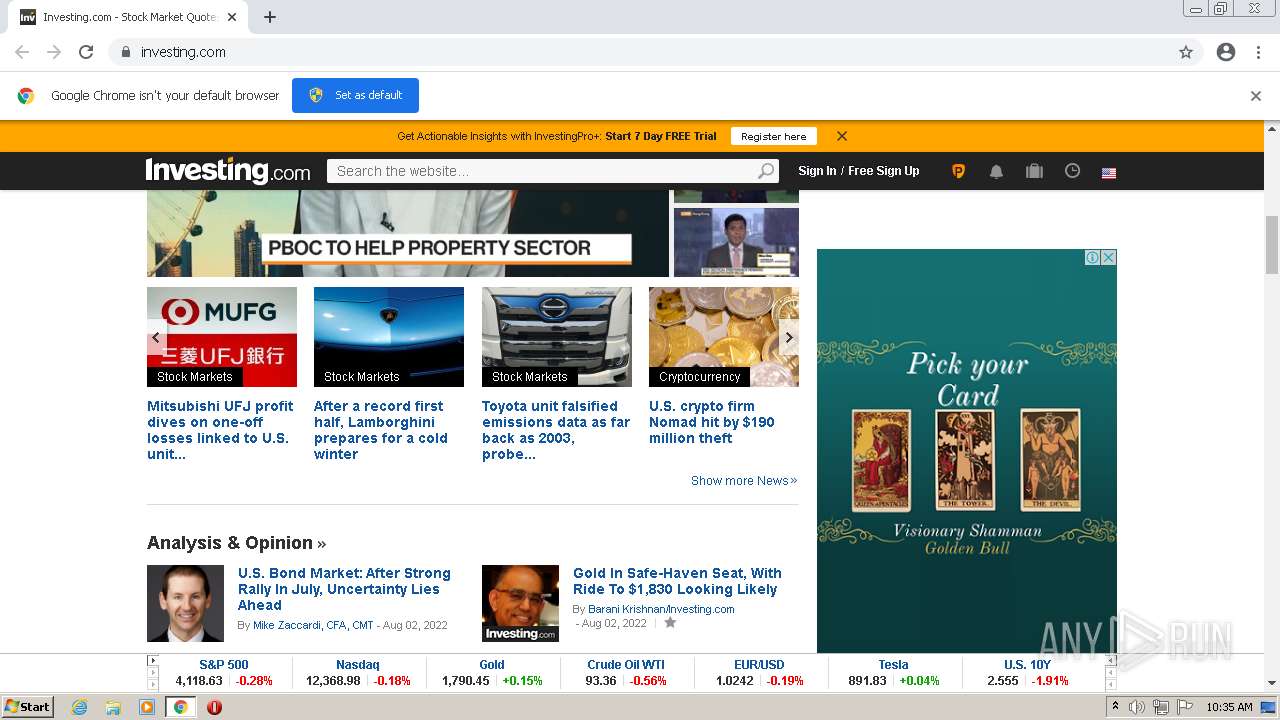Image resolution: width=1280 pixels, height=720 pixels.
Task: Open author Barani Krishnan/Investing.com profile
Action: (661, 609)
